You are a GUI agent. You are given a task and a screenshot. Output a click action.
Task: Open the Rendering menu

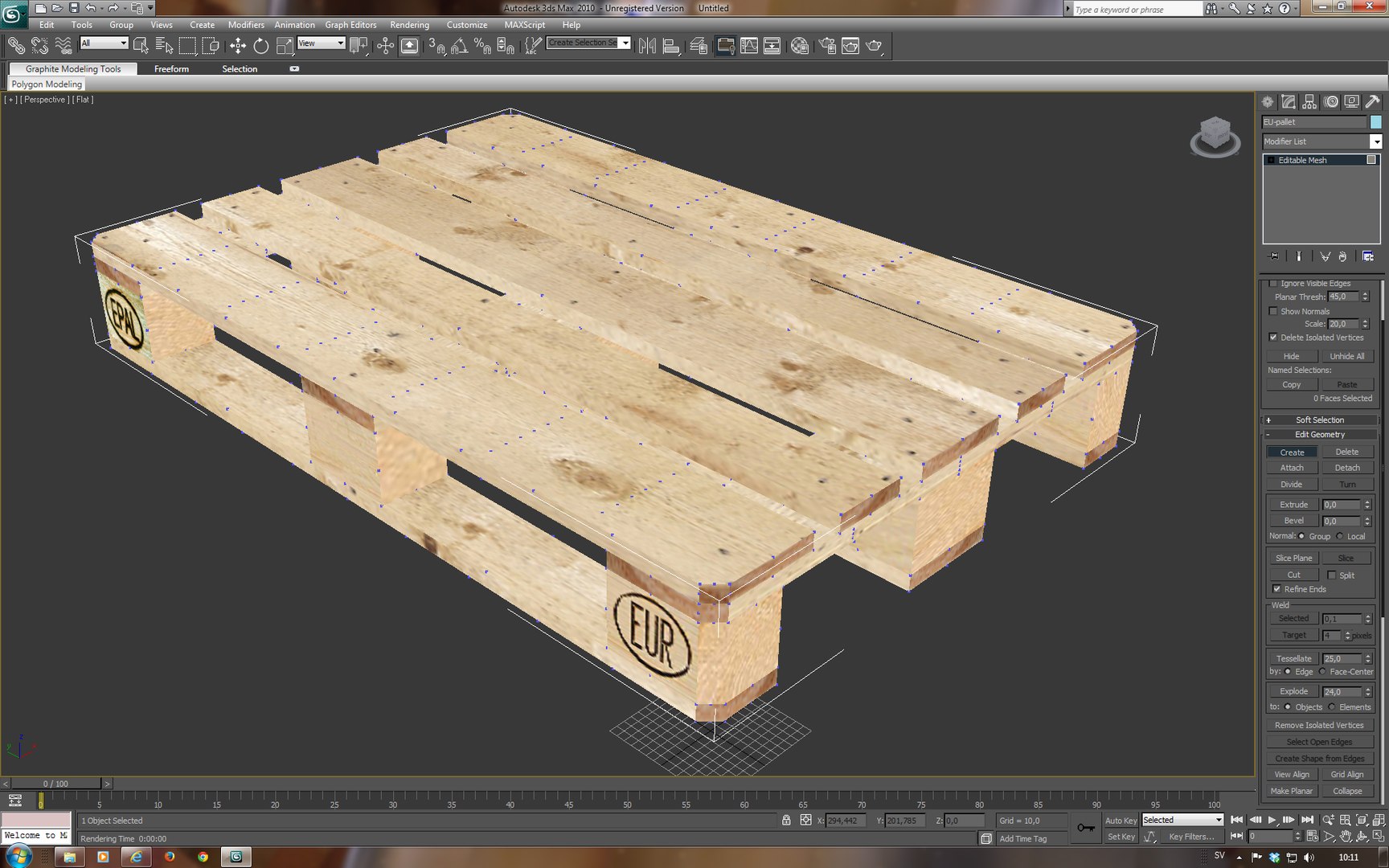(409, 25)
